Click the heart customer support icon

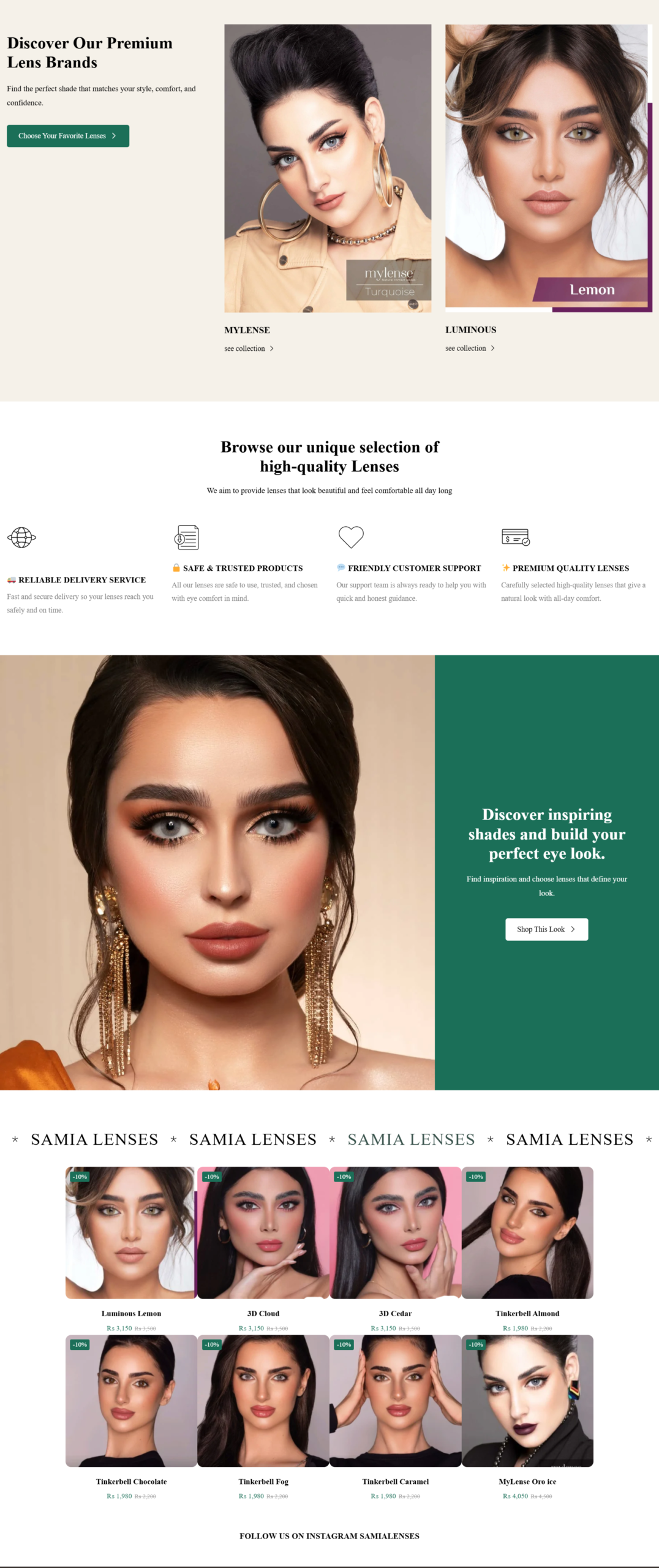(x=351, y=537)
